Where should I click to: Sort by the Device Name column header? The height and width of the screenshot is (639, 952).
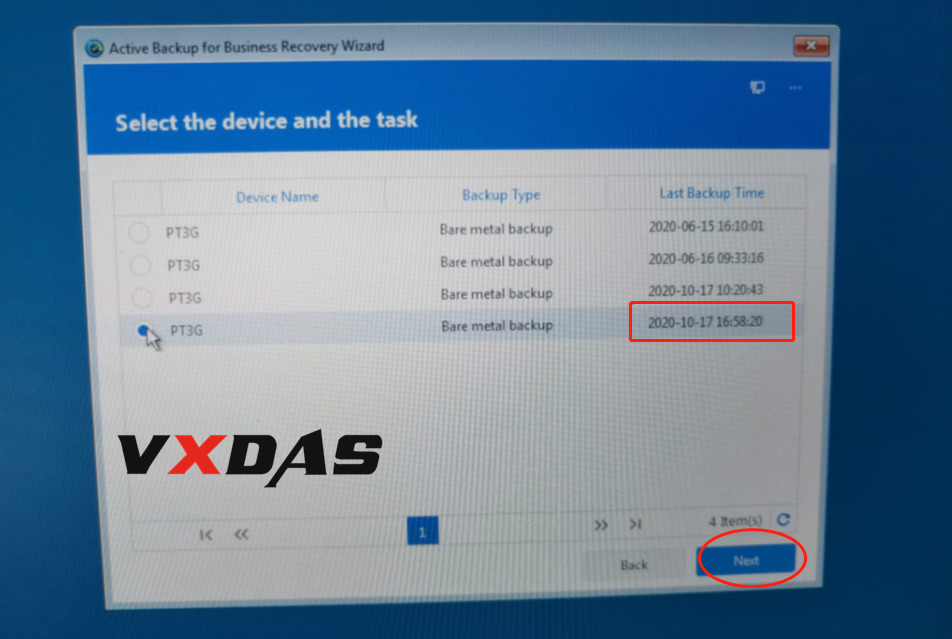277,197
